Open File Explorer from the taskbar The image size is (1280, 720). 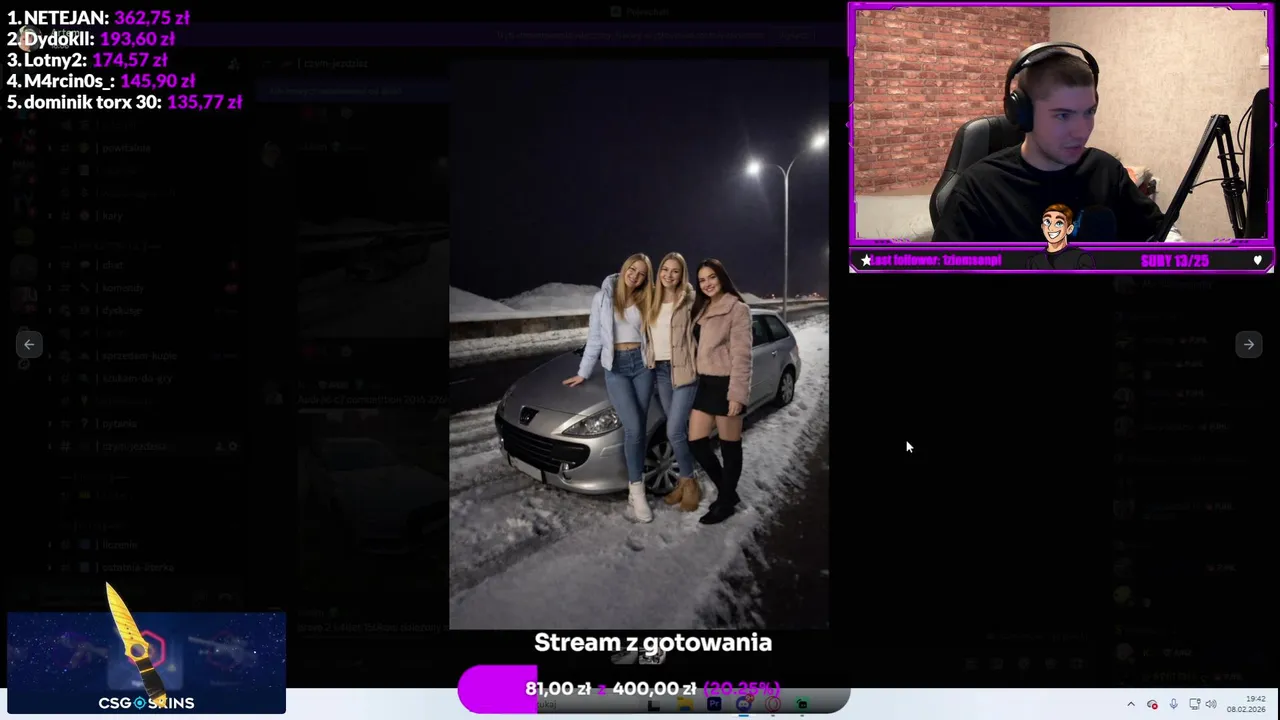684,704
